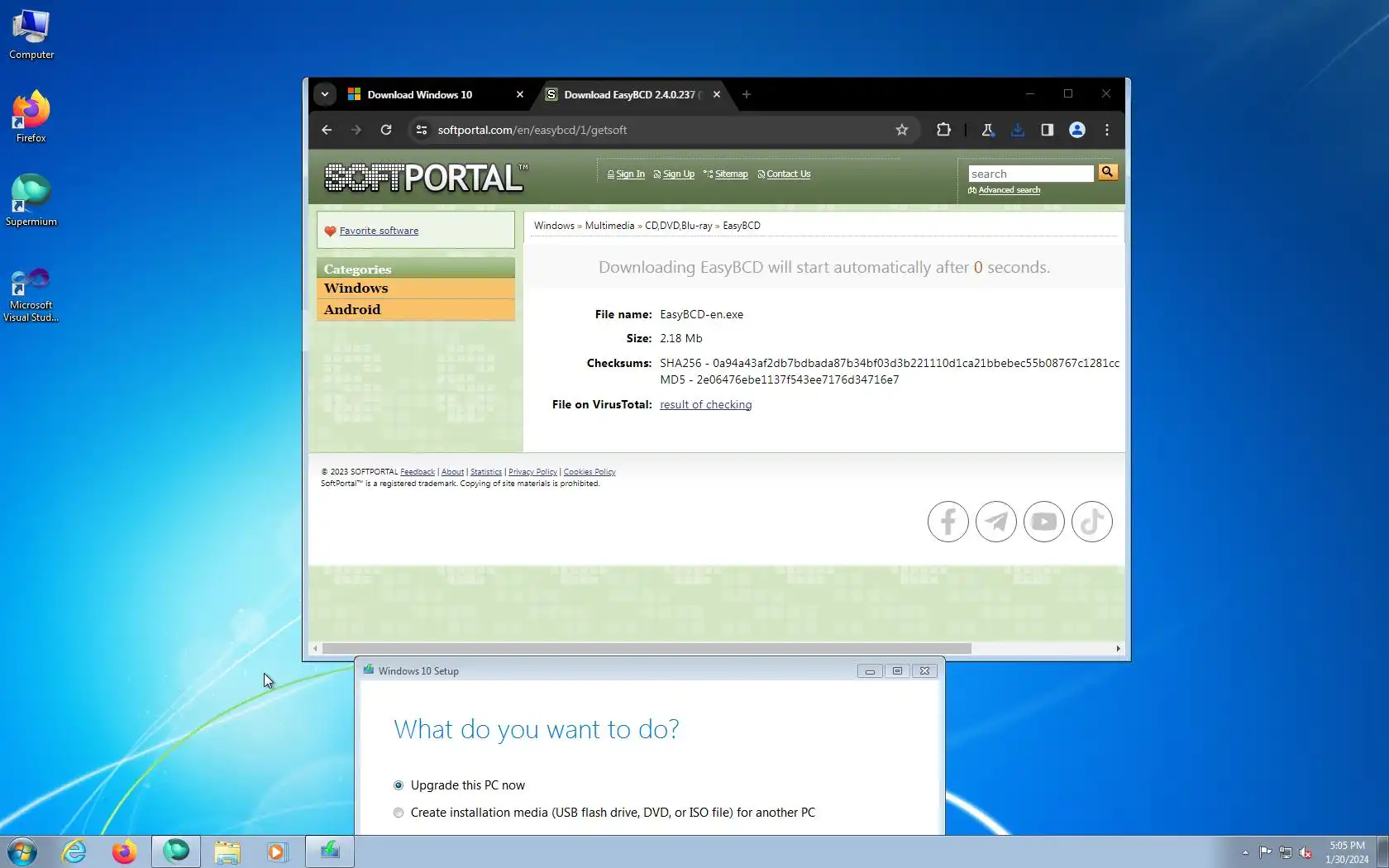Screen dimensions: 1389x868
Task: Click the horizontal scrollbar of the page
Action: click(647, 649)
